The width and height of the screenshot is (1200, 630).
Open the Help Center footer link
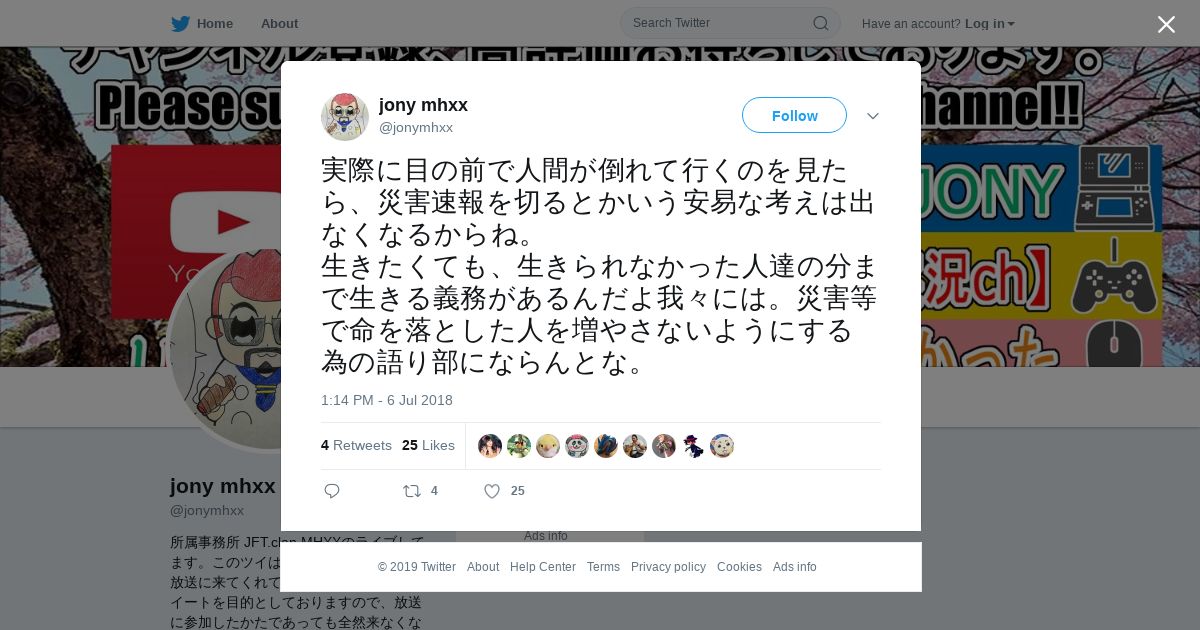point(543,567)
